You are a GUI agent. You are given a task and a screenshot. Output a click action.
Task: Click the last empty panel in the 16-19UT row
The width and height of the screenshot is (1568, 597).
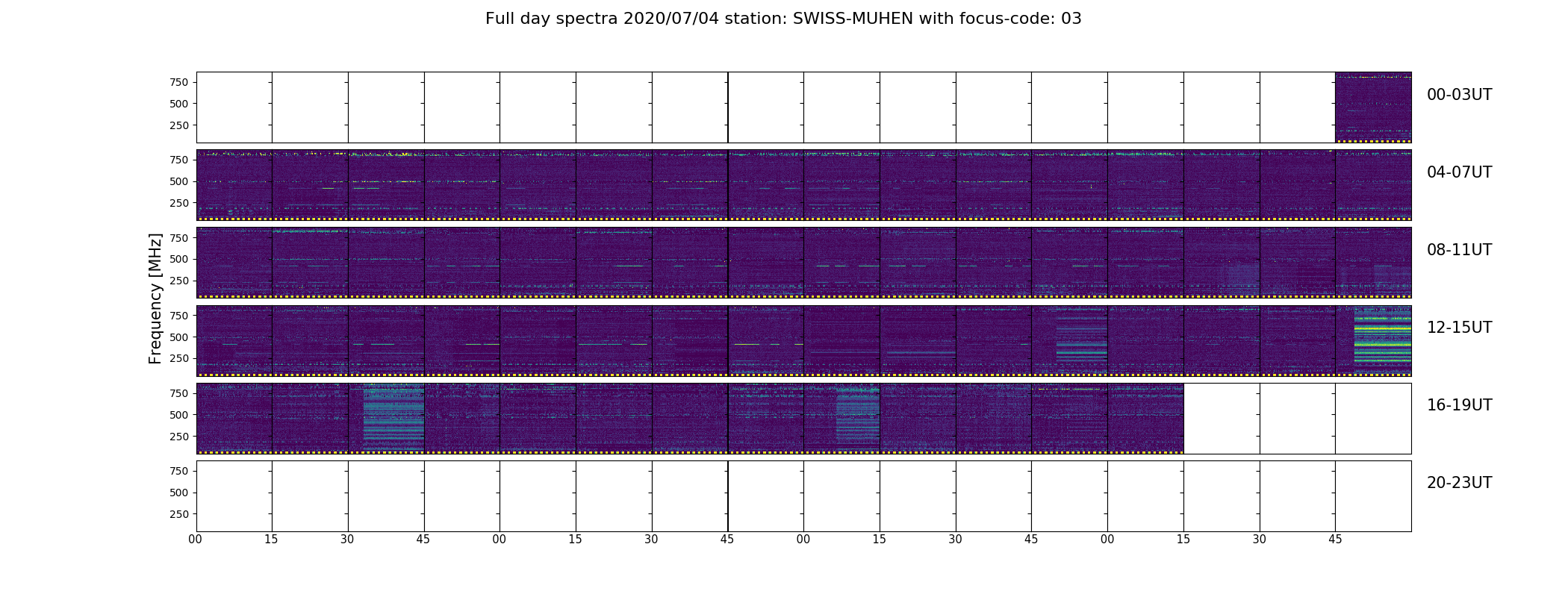1373,418
